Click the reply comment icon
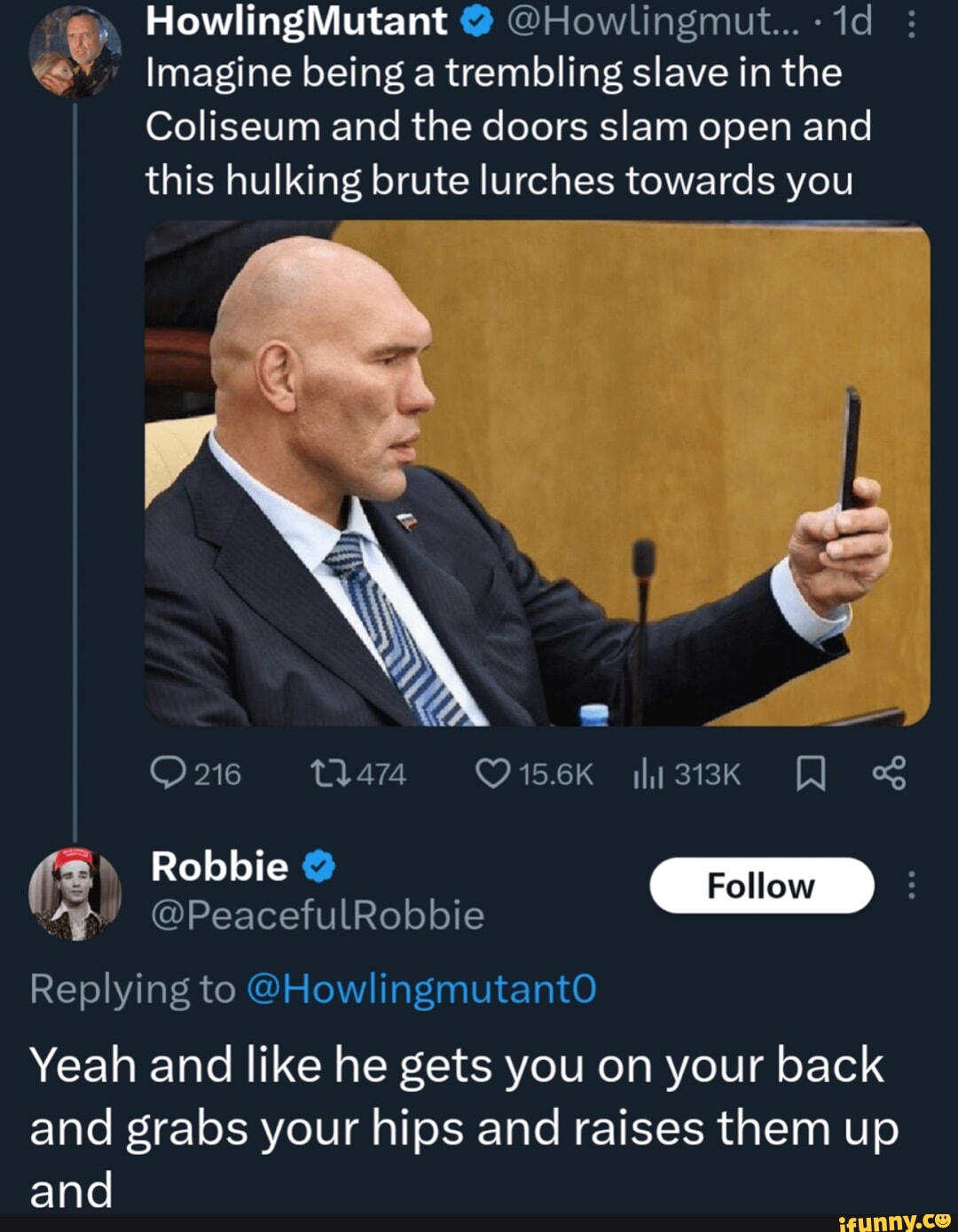This screenshot has height=1232, width=958. tap(168, 773)
